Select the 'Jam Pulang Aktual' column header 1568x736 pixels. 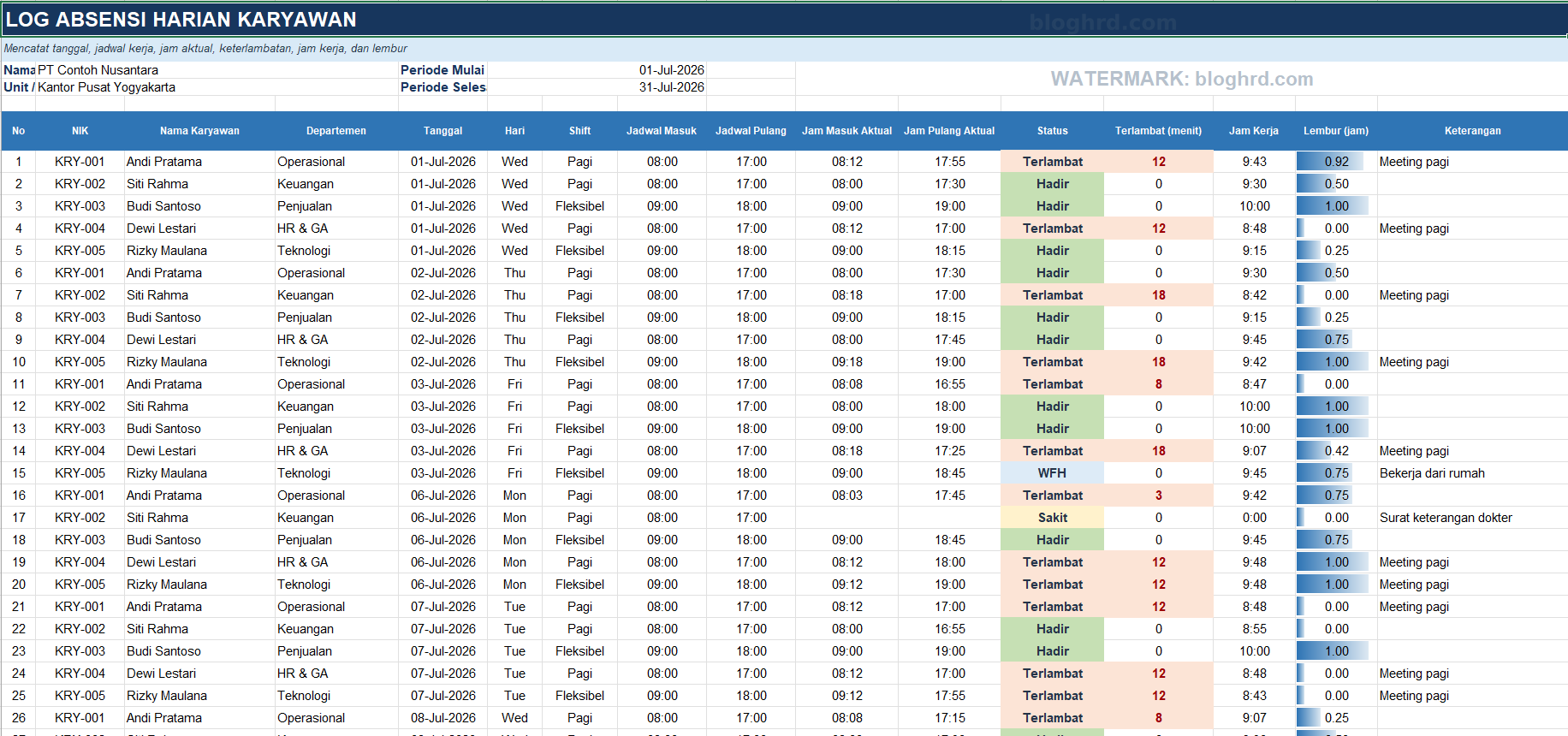[x=949, y=131]
